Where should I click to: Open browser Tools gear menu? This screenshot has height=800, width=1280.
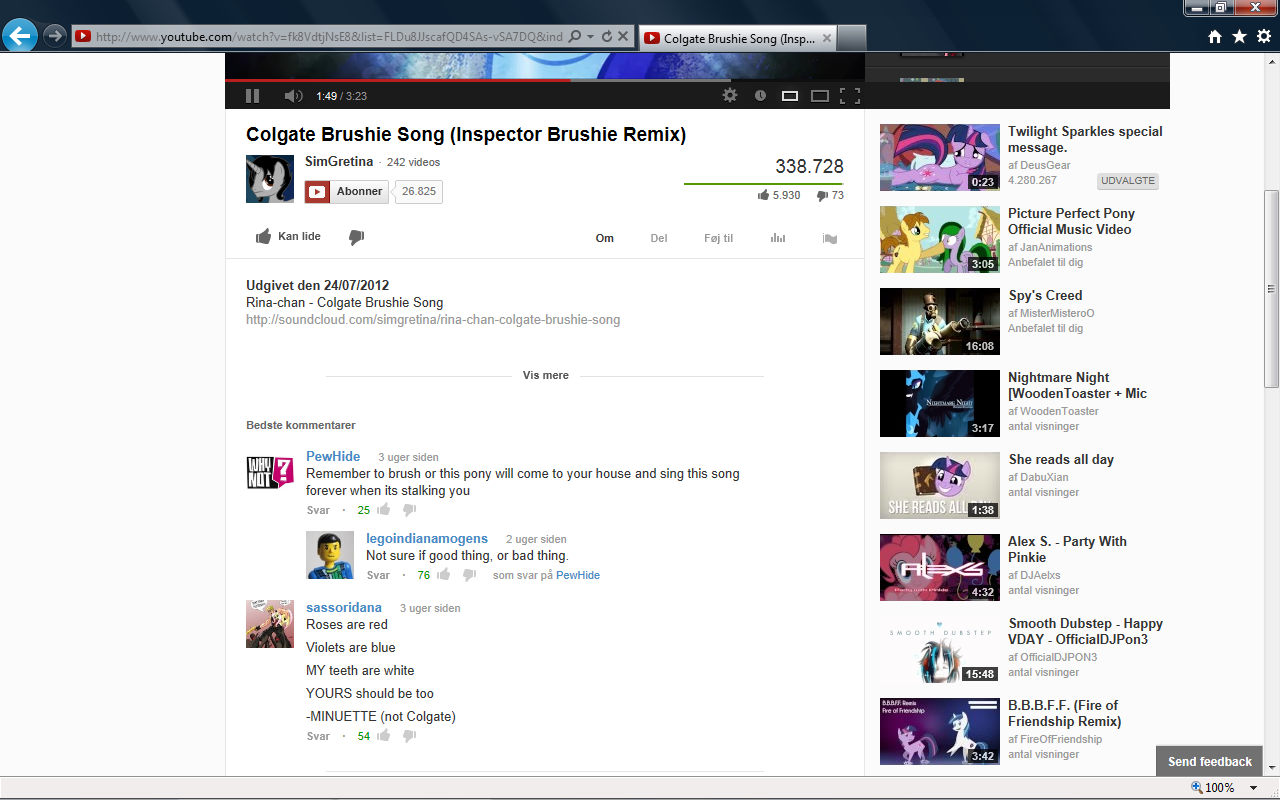pos(1264,36)
